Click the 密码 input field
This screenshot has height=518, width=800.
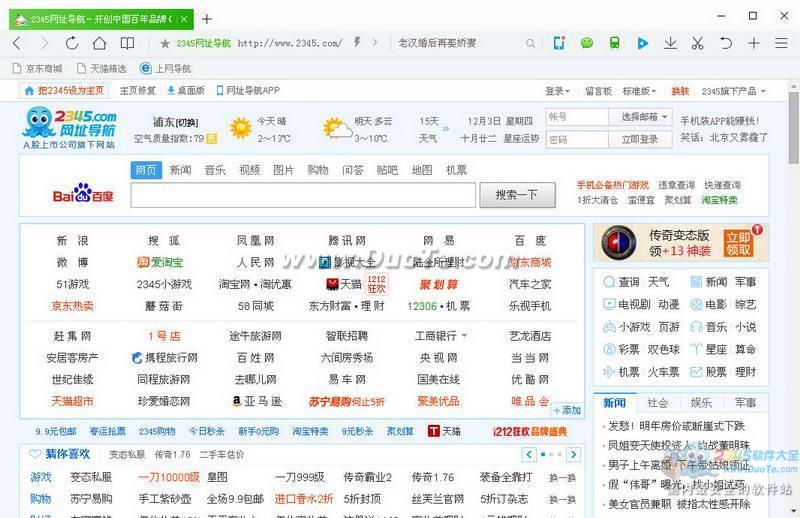tap(577, 139)
